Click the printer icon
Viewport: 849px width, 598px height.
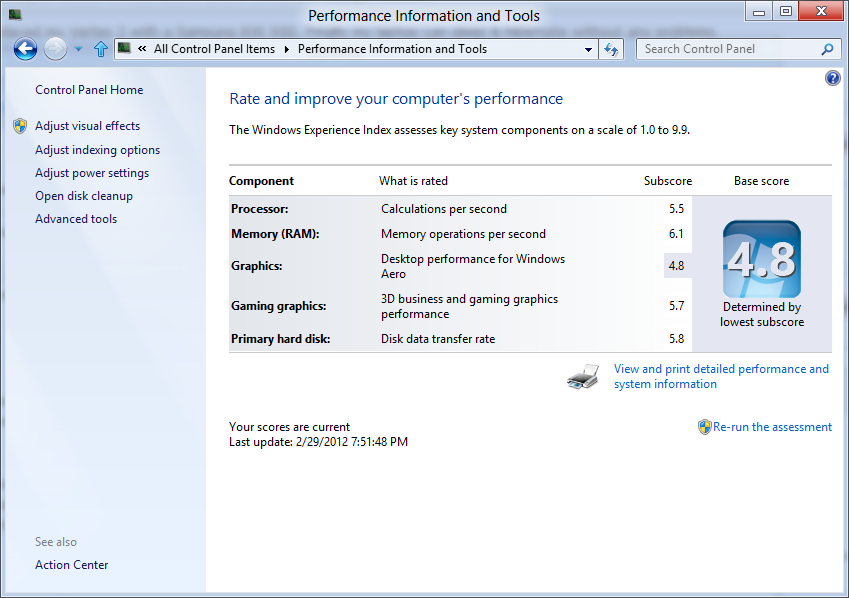(583, 377)
